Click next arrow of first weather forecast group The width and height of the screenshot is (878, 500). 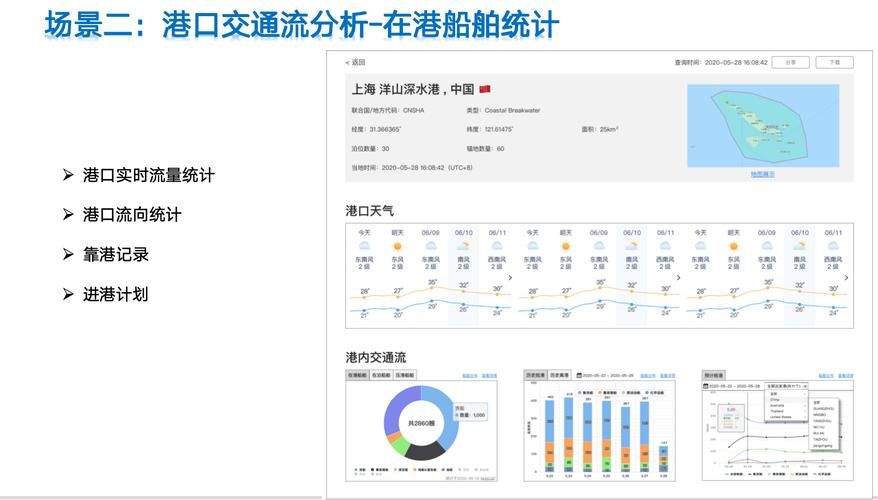[x=510, y=278]
